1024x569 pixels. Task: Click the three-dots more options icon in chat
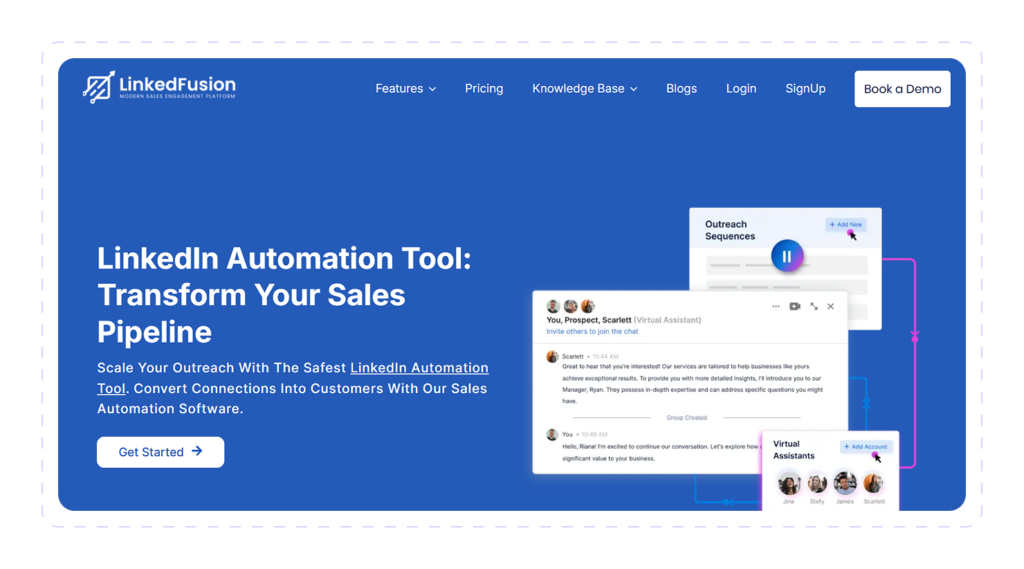776,306
